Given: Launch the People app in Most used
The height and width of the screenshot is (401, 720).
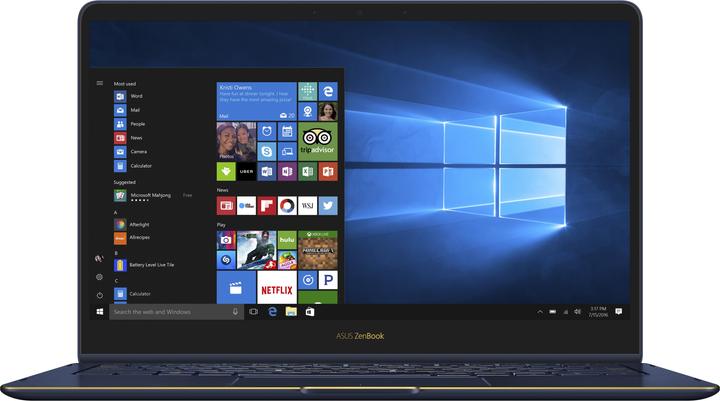Looking at the screenshot, I should click(x=130, y=124).
